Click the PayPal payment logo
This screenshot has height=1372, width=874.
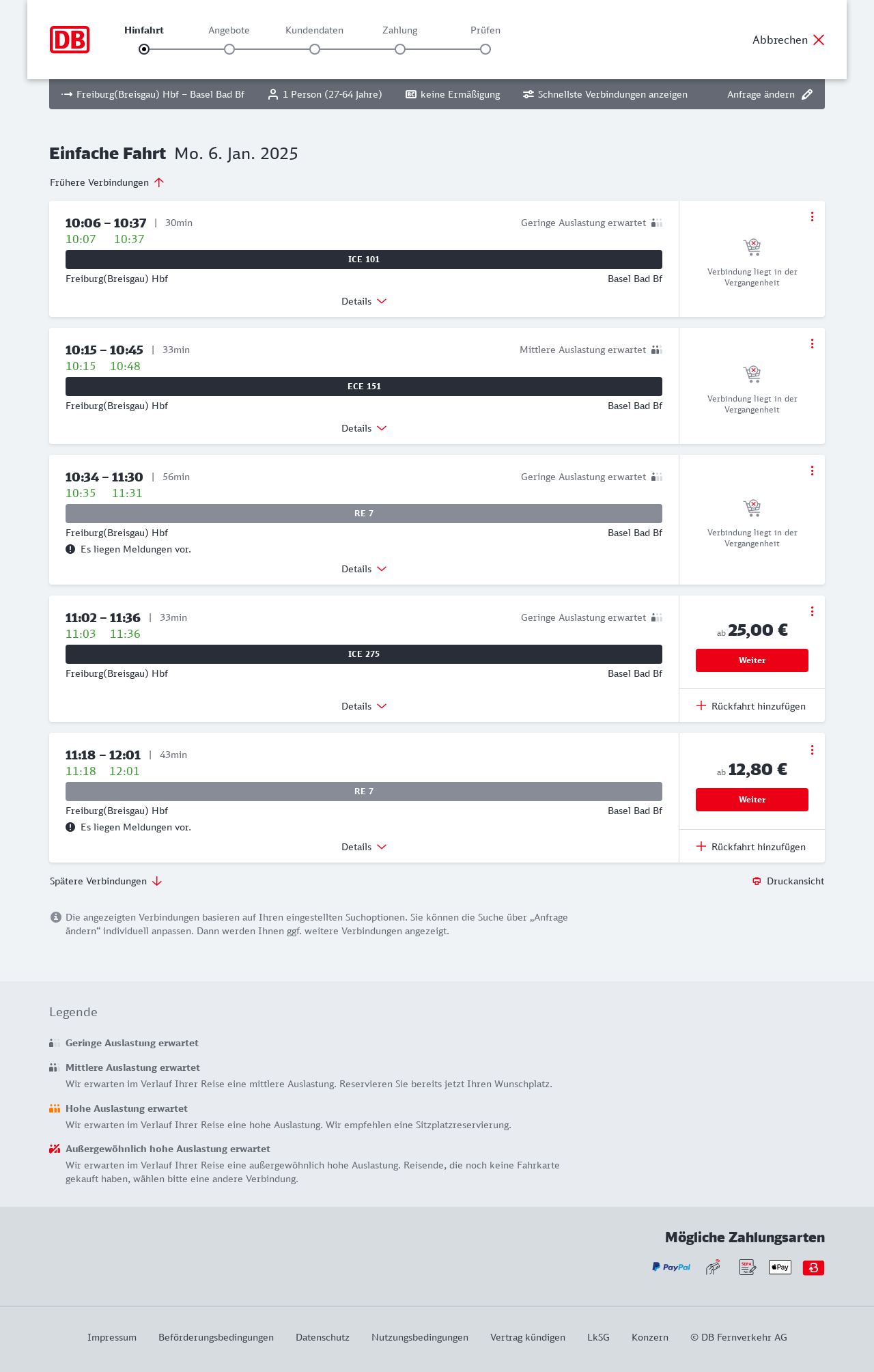tap(671, 1267)
